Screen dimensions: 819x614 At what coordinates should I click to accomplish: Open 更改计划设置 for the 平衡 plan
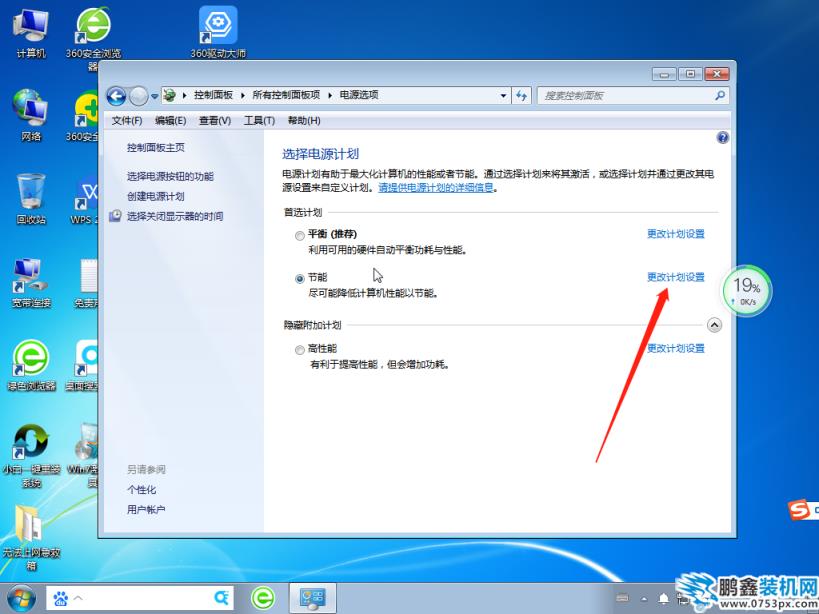click(x=675, y=234)
